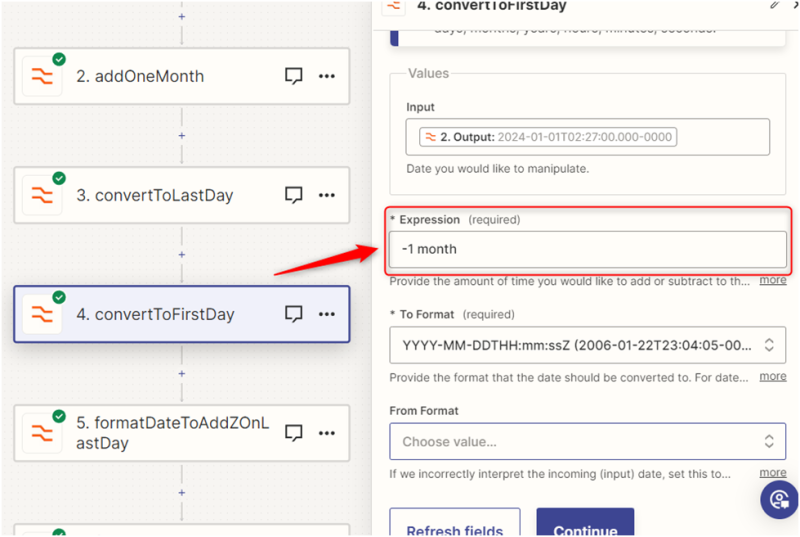Open comments on the addOneMonth step
Screen dimensions: 800x537
294,76
